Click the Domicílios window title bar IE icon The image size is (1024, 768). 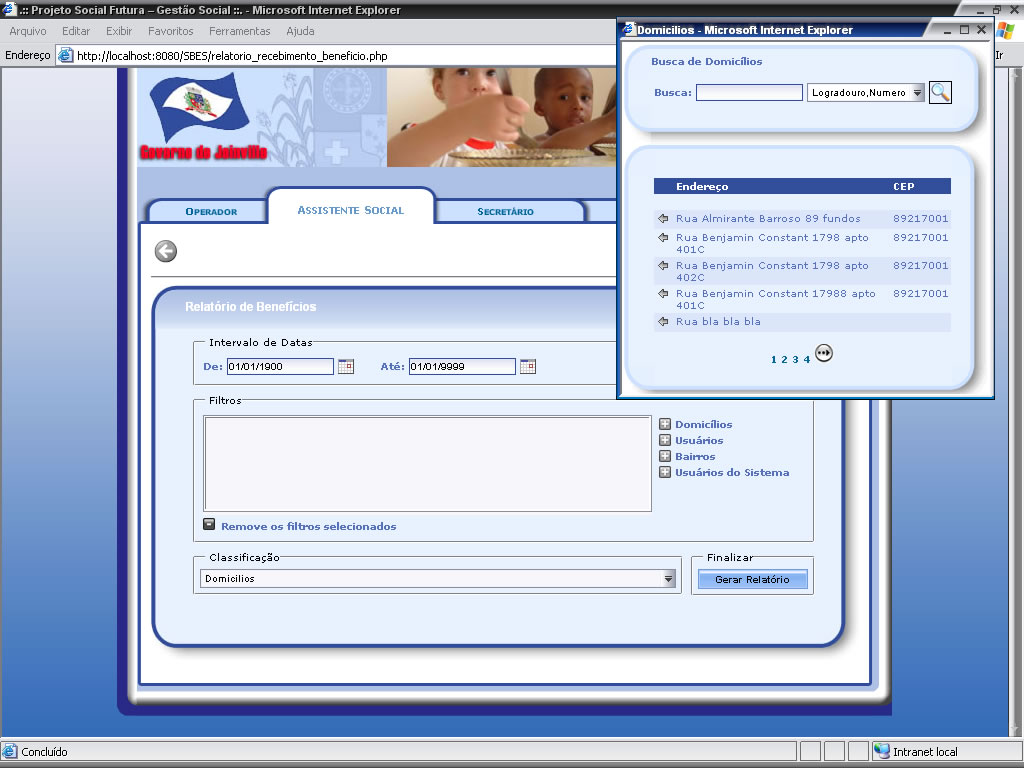click(628, 29)
